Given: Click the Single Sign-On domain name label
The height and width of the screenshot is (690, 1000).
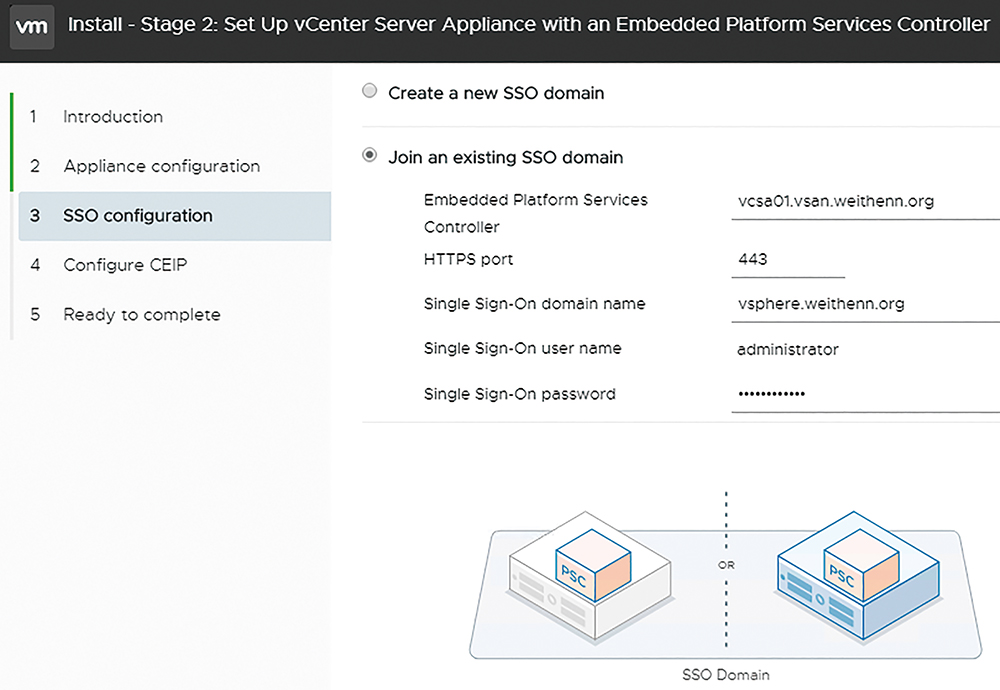Looking at the screenshot, I should coord(534,304).
